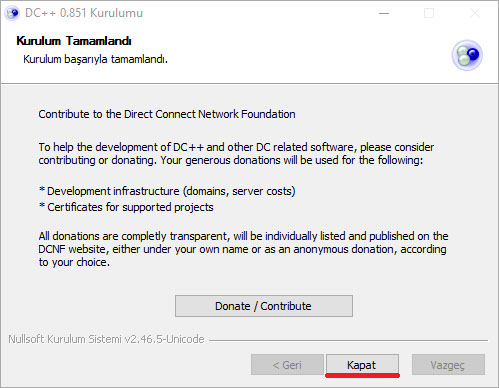Screen dimensions: 499x388
Task: Click the Certificates for supported projects bullet
Action: pyautogui.click(x=126, y=207)
